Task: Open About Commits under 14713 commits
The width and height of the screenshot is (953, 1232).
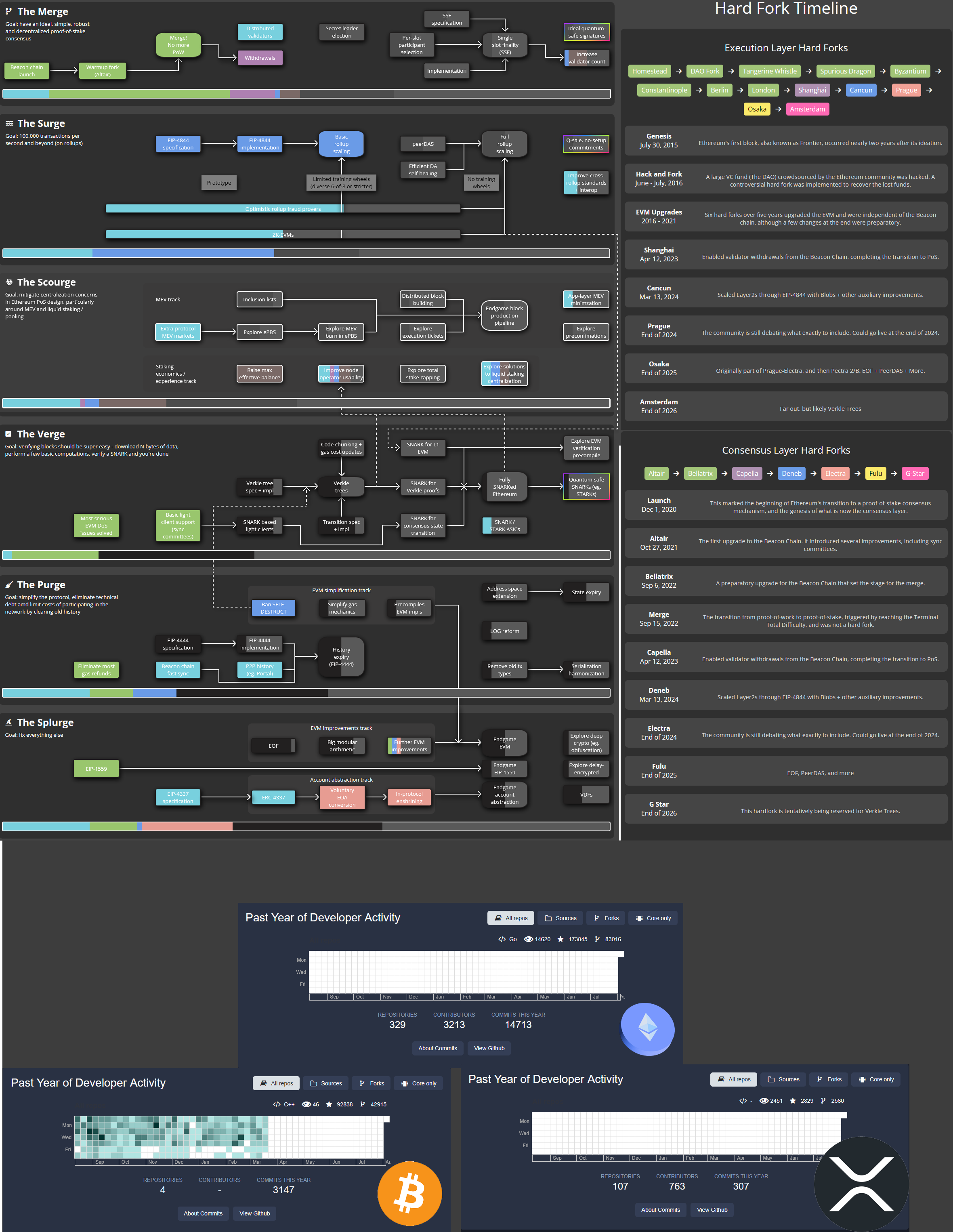Action: 438,1048
